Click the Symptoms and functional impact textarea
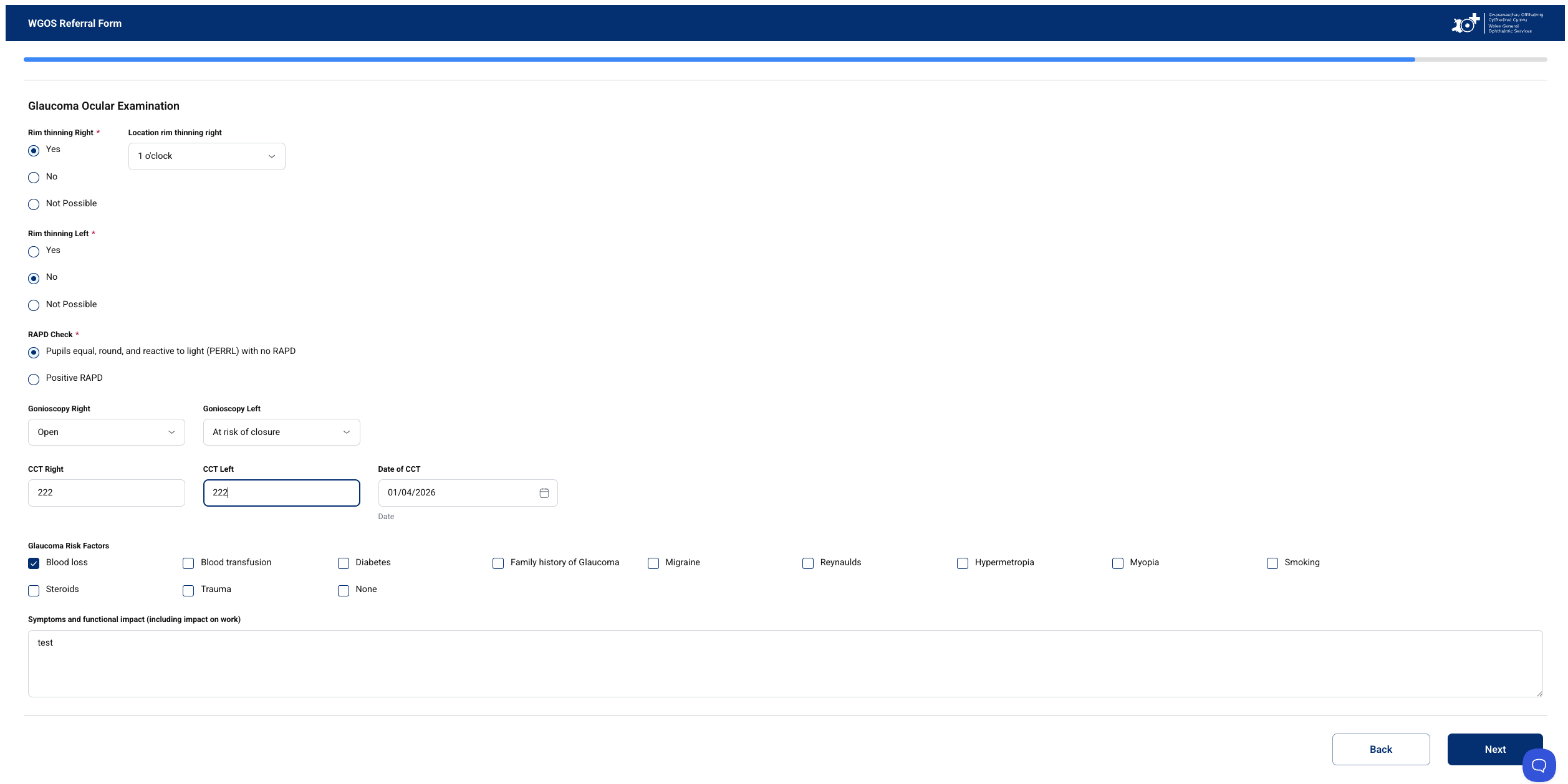Viewport: 1568px width, 784px height. pos(785,664)
